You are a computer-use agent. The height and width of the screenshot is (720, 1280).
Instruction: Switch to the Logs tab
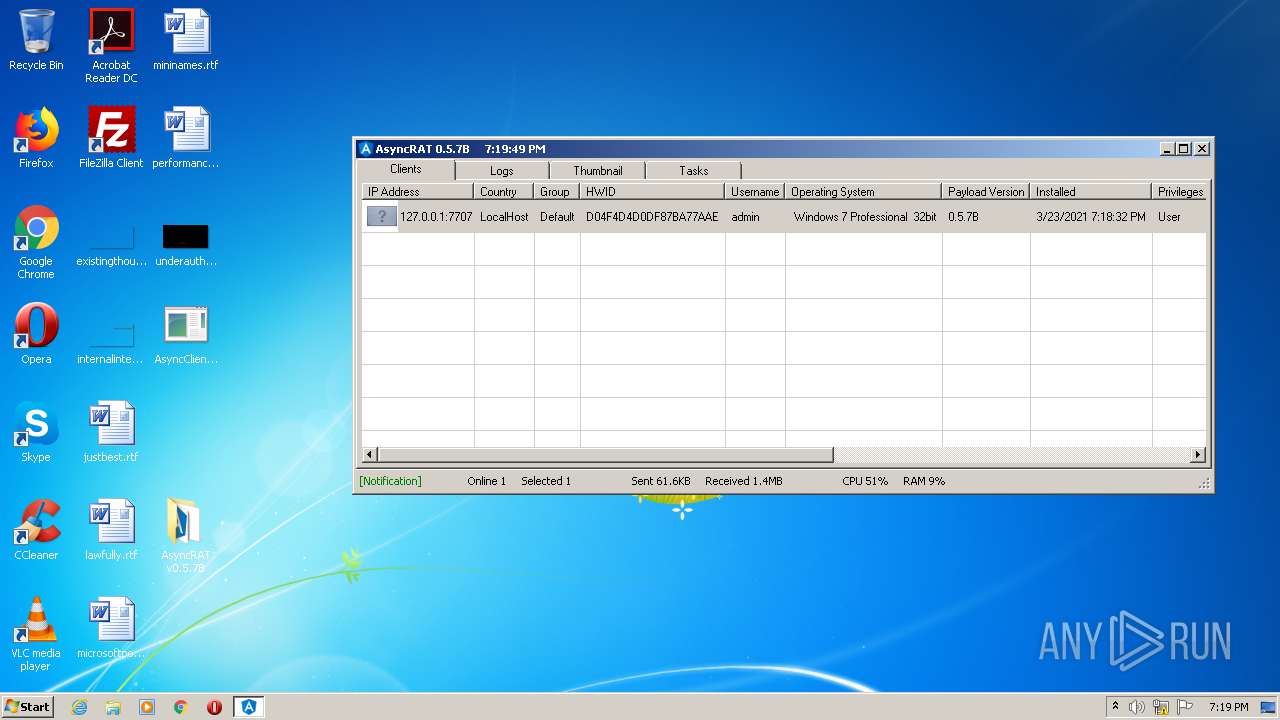[x=502, y=171]
